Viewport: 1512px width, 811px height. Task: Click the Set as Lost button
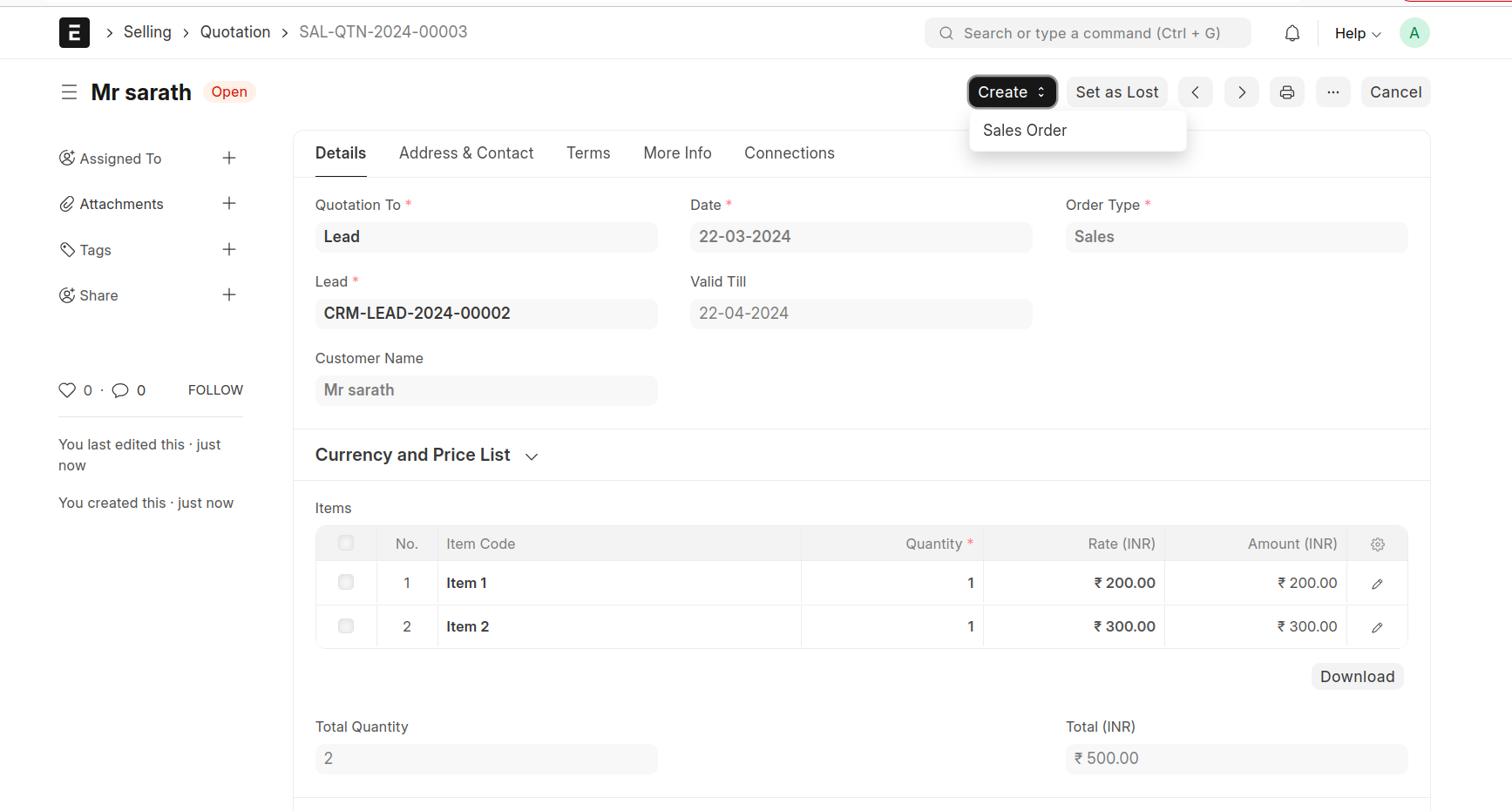pyautogui.click(x=1116, y=92)
